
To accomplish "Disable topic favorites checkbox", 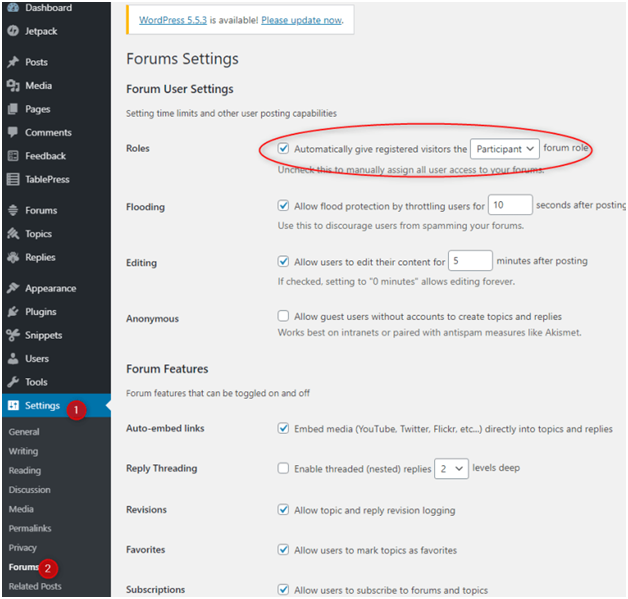I will click(283, 549).
